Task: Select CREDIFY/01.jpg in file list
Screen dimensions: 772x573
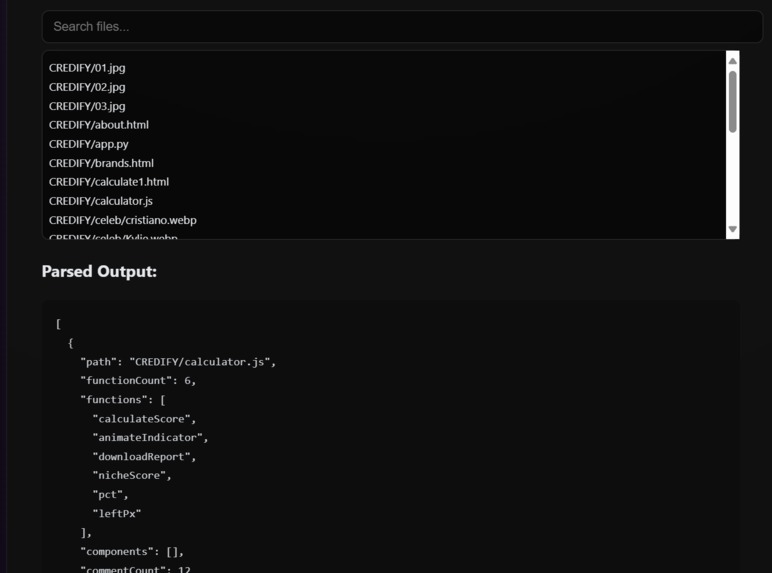Action: pyautogui.click(x=87, y=68)
